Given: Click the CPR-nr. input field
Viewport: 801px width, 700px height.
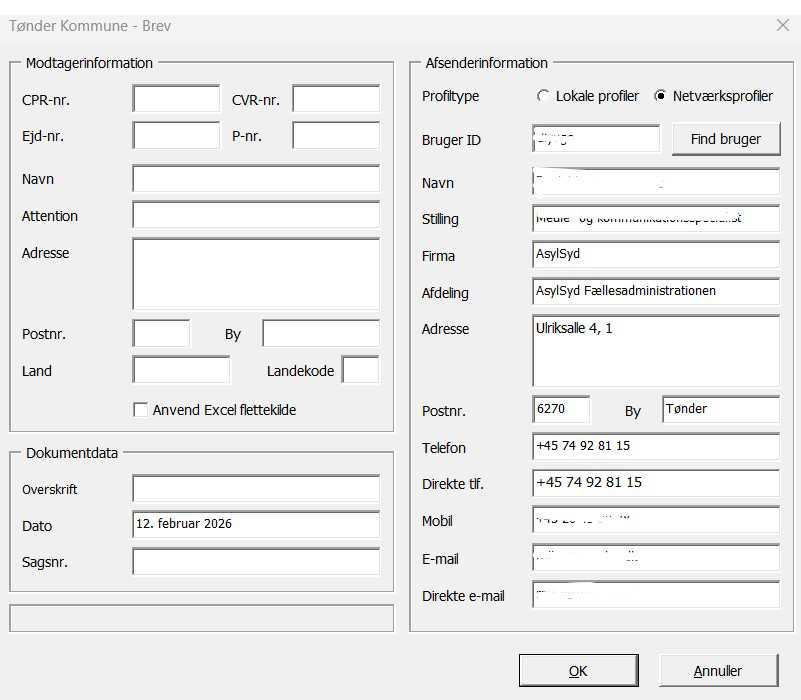Looking at the screenshot, I should (x=176, y=99).
